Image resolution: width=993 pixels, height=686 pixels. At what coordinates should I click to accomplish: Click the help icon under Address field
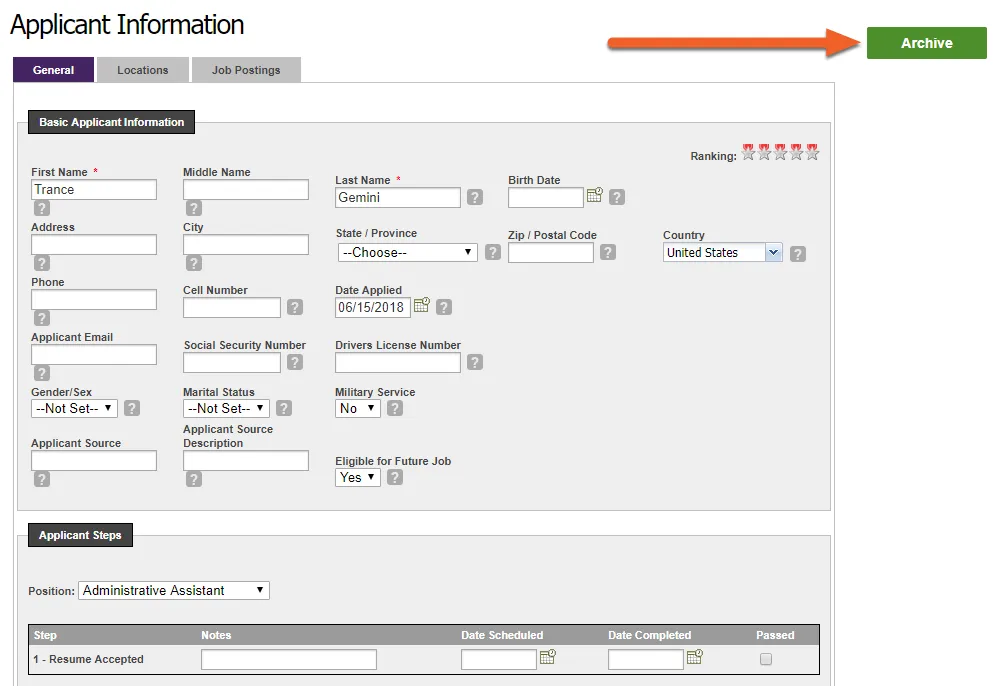coord(42,263)
